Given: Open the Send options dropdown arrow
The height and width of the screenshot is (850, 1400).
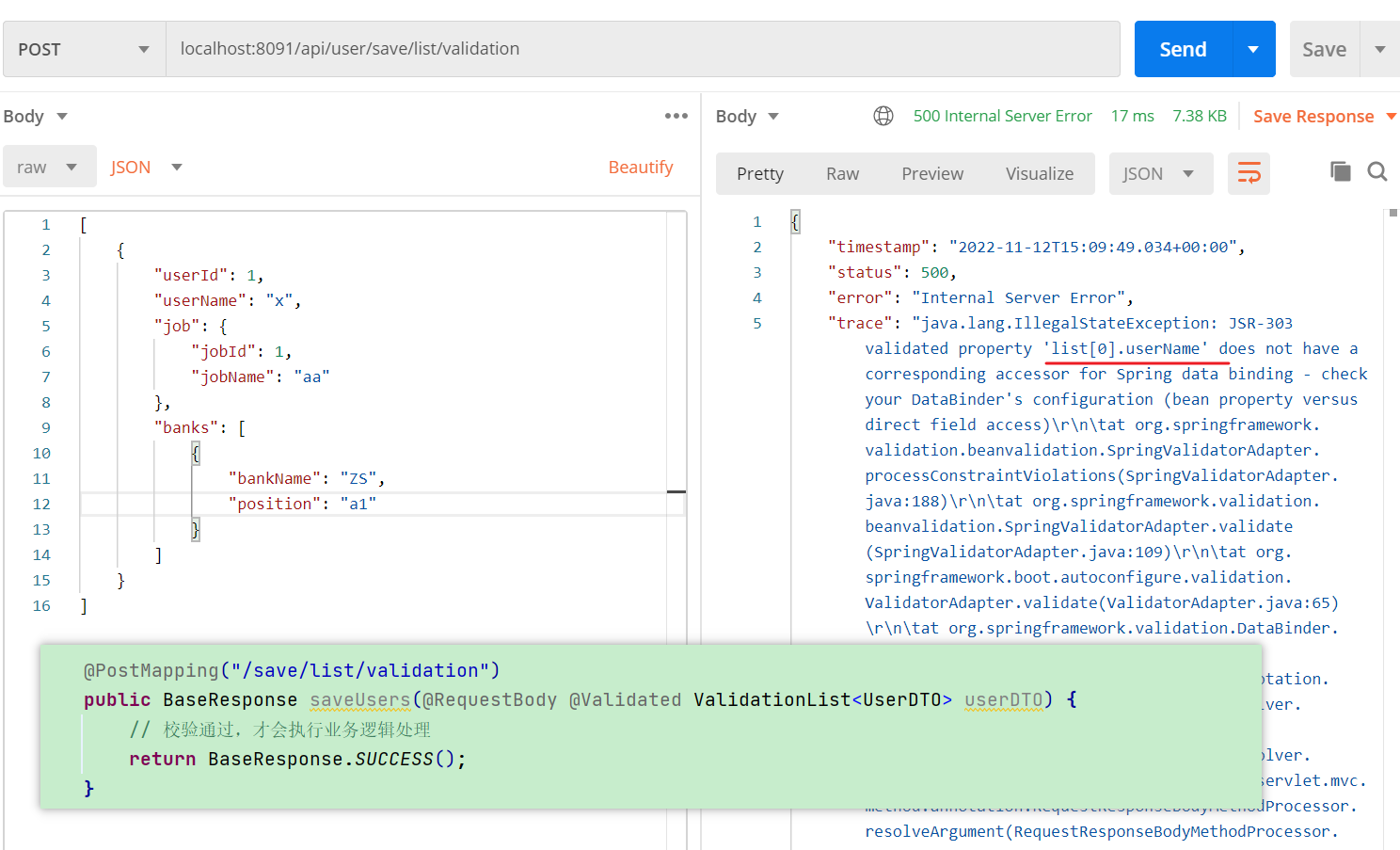Looking at the screenshot, I should (1253, 49).
